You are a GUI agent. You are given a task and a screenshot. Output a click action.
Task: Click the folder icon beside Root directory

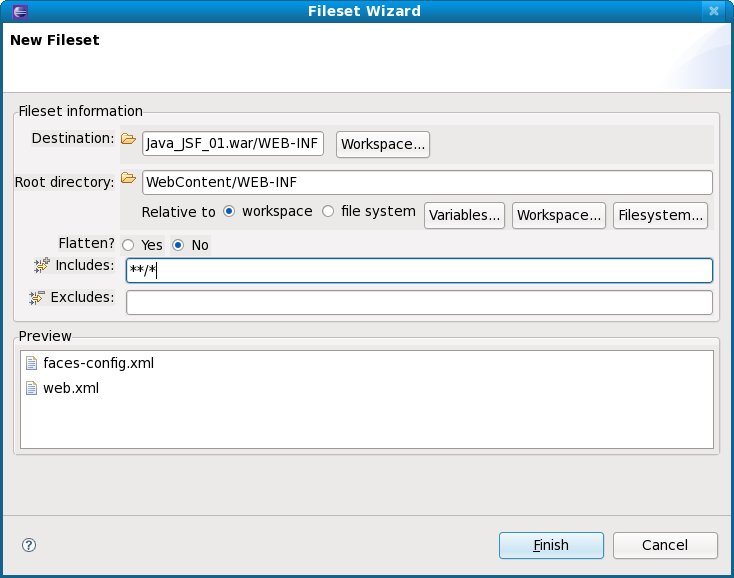pos(127,179)
